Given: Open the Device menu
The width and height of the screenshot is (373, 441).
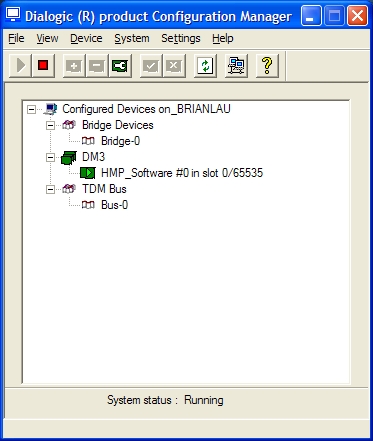Looking at the screenshot, I should (x=86, y=38).
